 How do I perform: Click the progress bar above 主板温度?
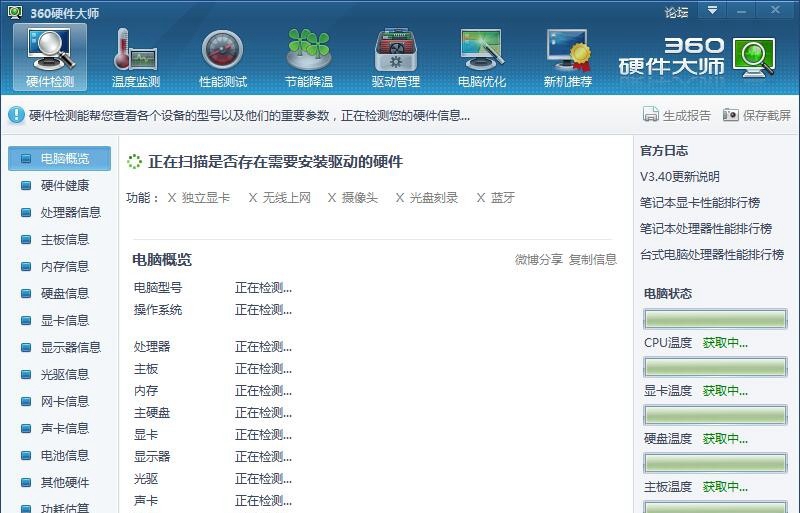tap(715, 463)
